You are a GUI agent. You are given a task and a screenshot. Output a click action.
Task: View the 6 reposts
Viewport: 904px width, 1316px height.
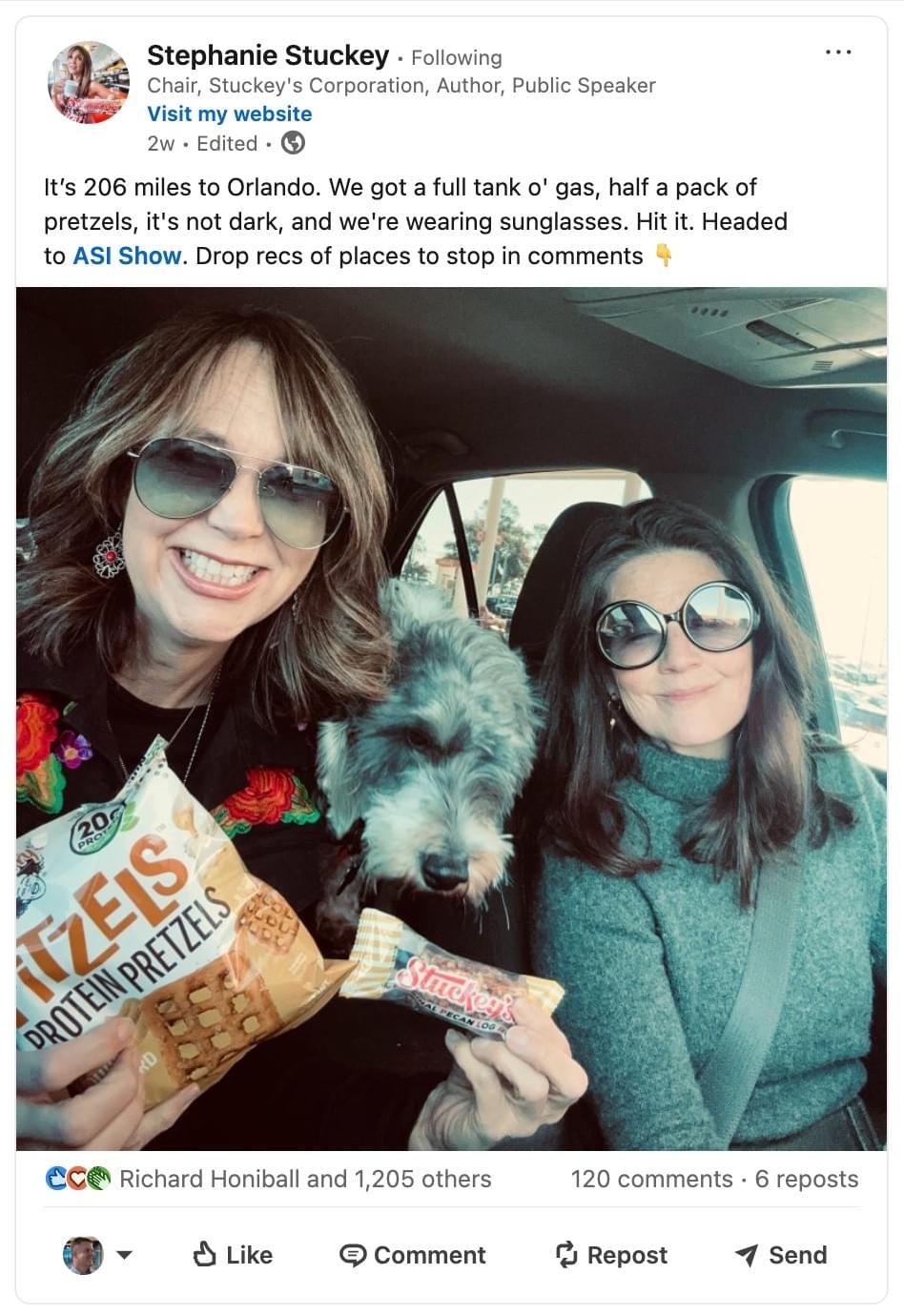tap(807, 1179)
